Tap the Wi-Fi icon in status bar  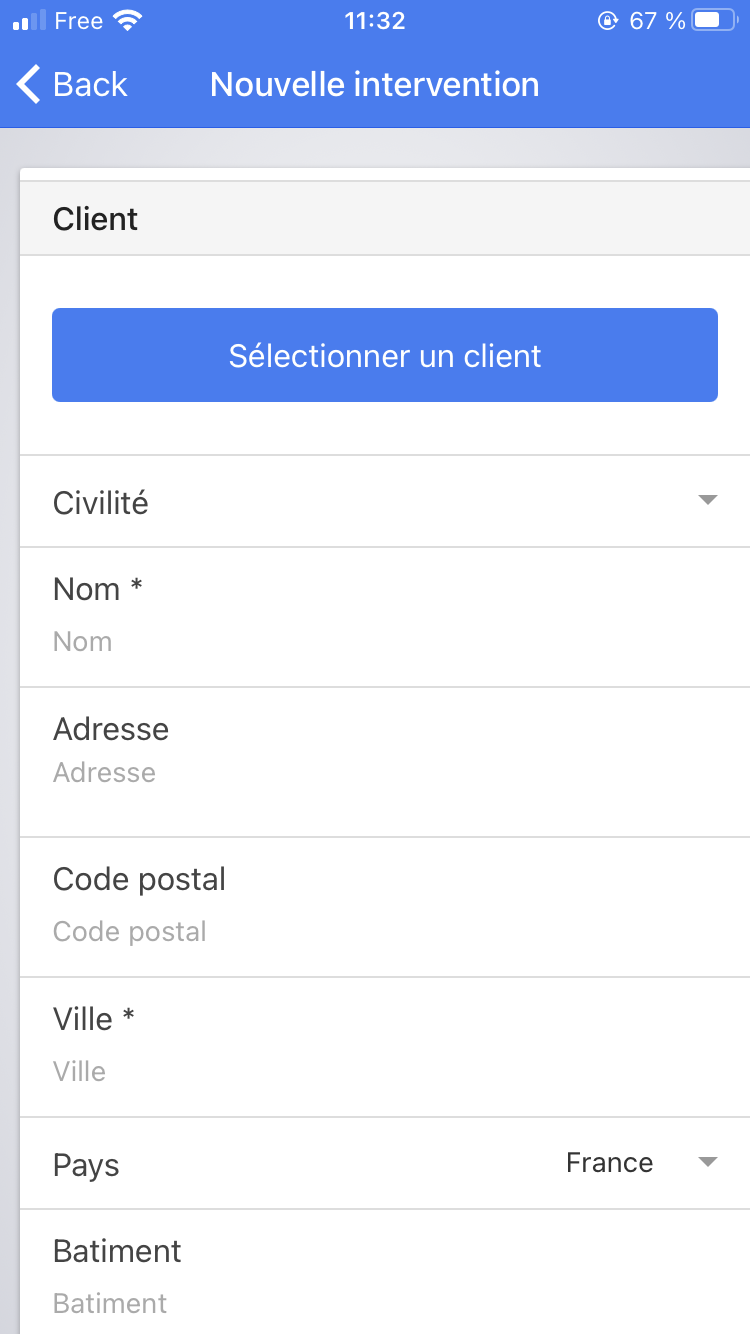(127, 20)
